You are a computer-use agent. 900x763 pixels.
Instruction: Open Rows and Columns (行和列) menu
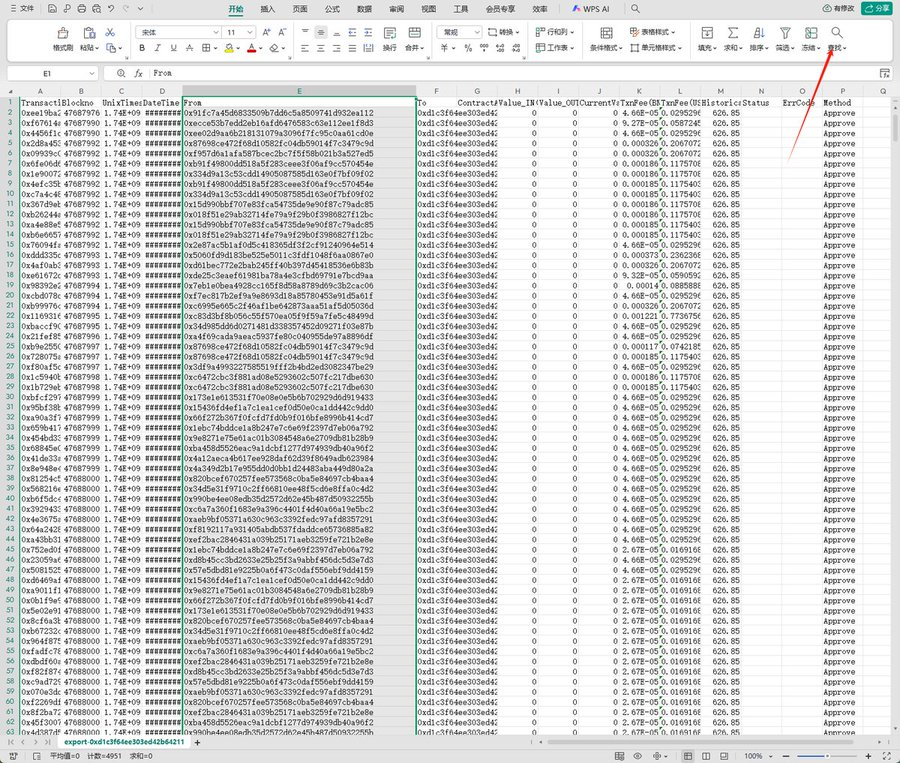[554, 32]
